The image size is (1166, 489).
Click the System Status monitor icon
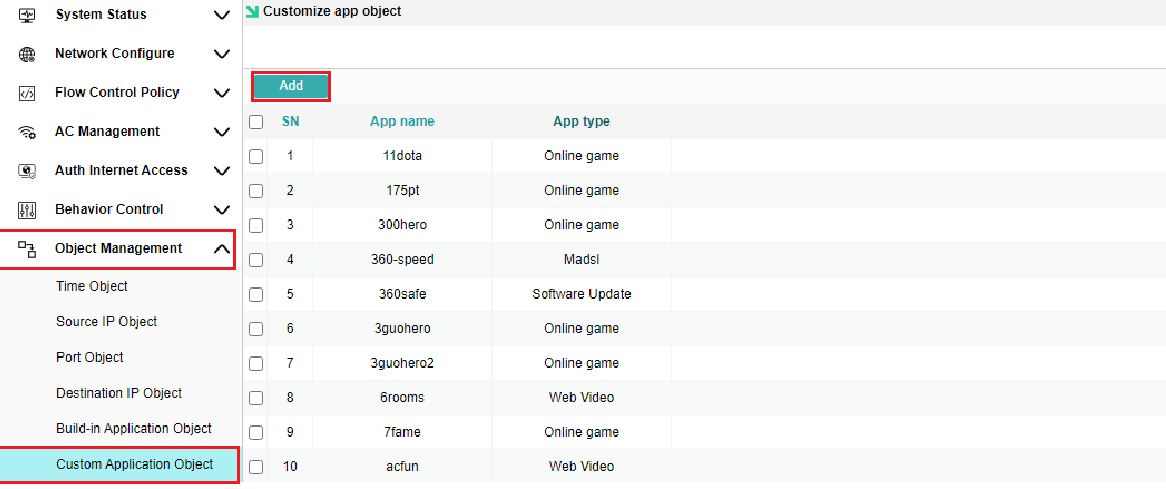pos(27,15)
